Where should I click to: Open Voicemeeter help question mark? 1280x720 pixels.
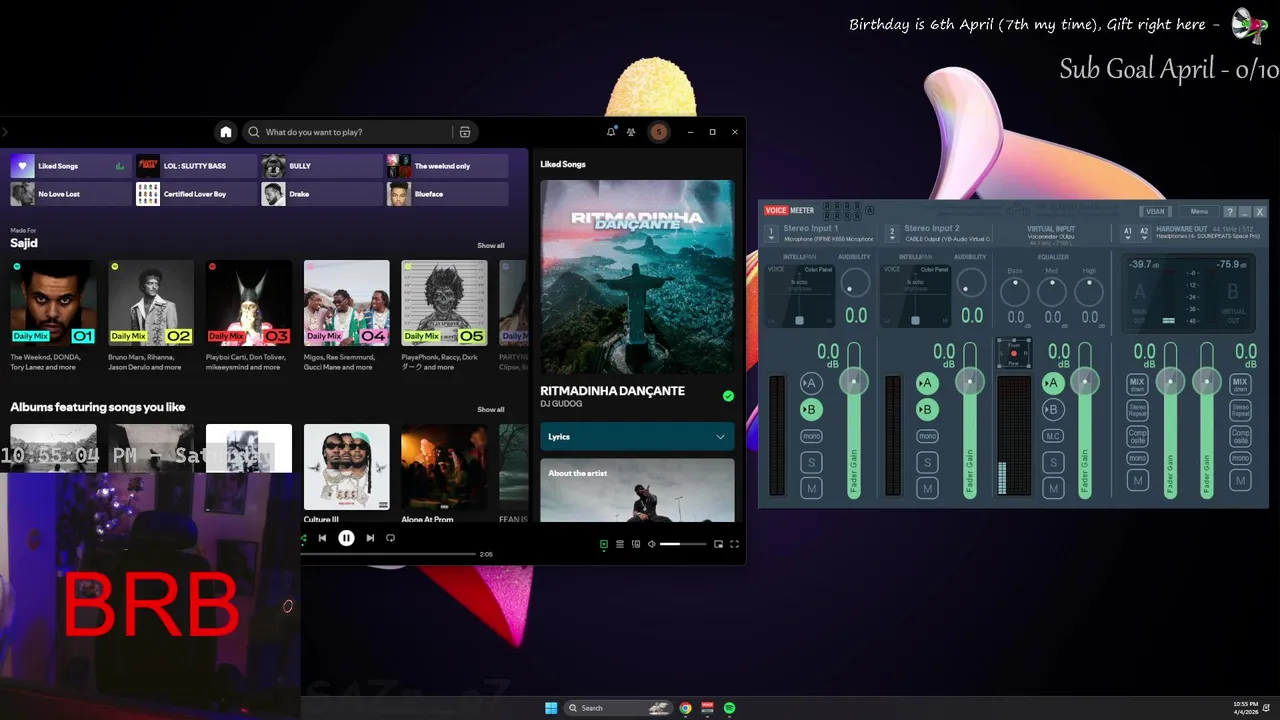coord(1230,211)
